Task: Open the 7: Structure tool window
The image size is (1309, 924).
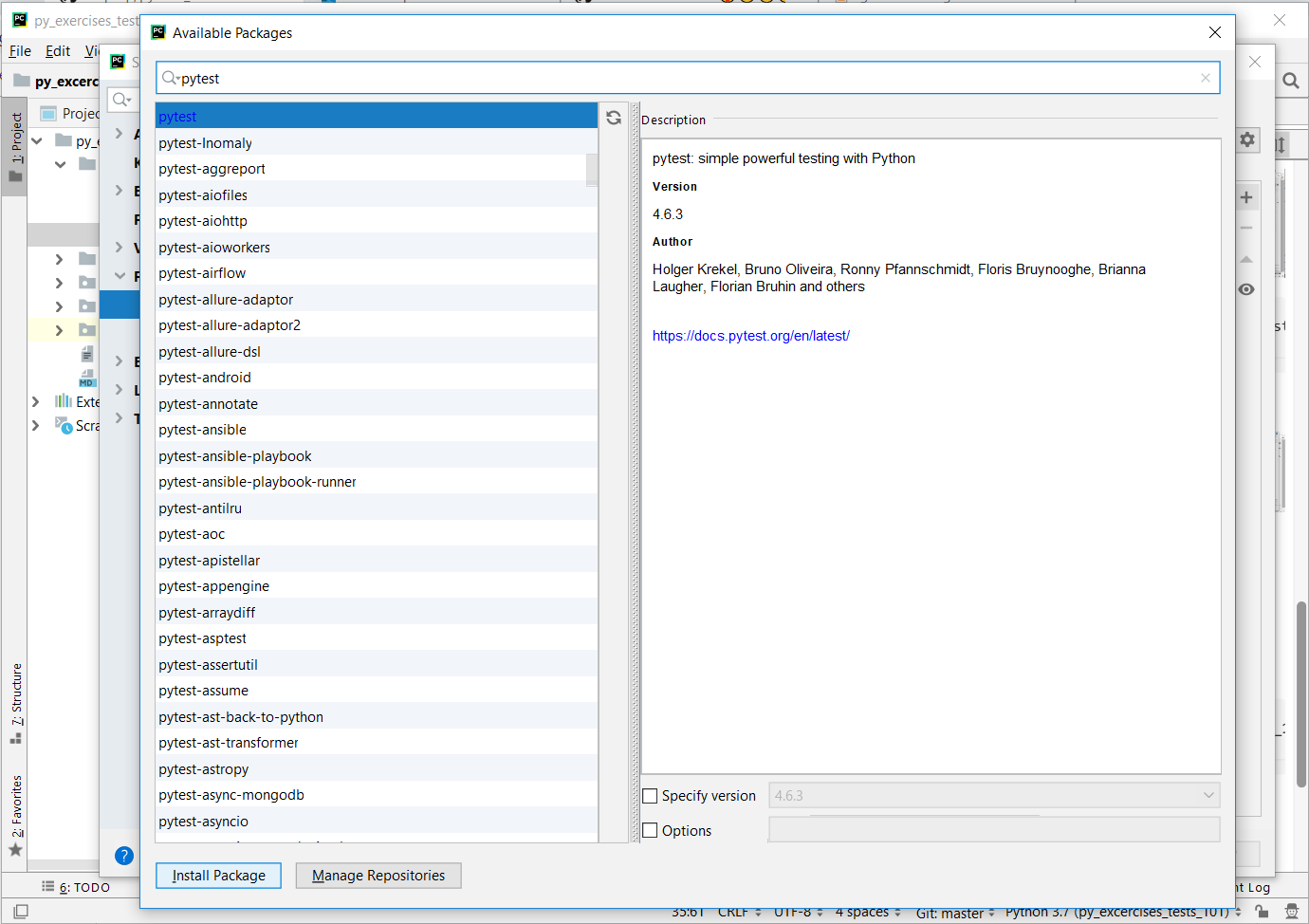Action: [x=16, y=703]
